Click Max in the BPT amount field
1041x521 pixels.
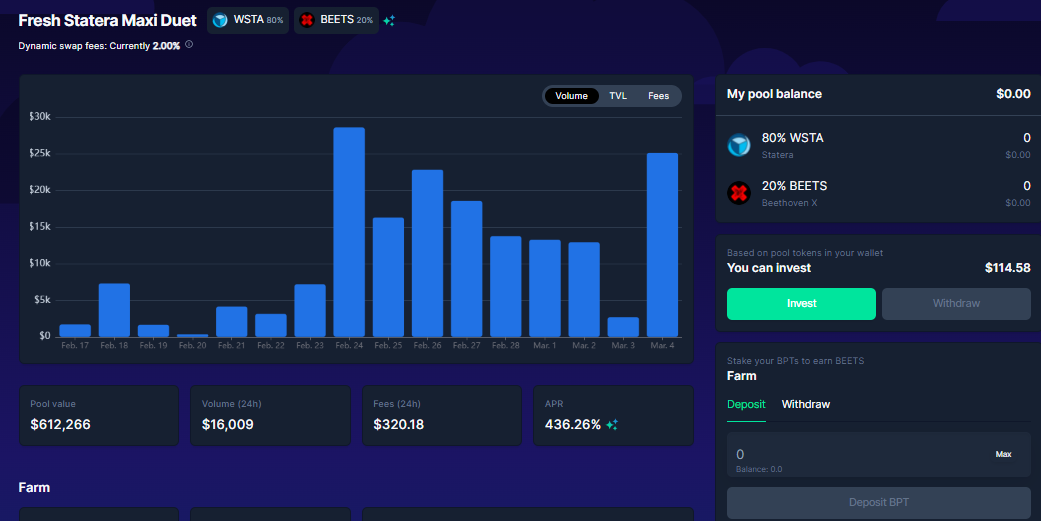1003,455
